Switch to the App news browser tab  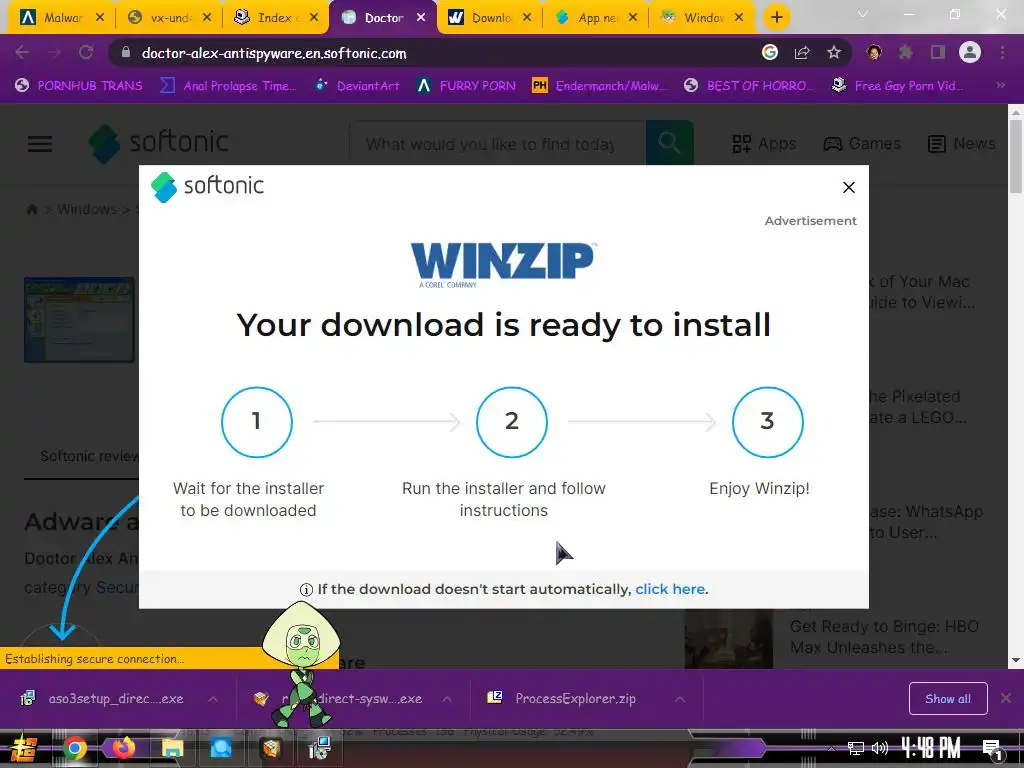click(596, 18)
